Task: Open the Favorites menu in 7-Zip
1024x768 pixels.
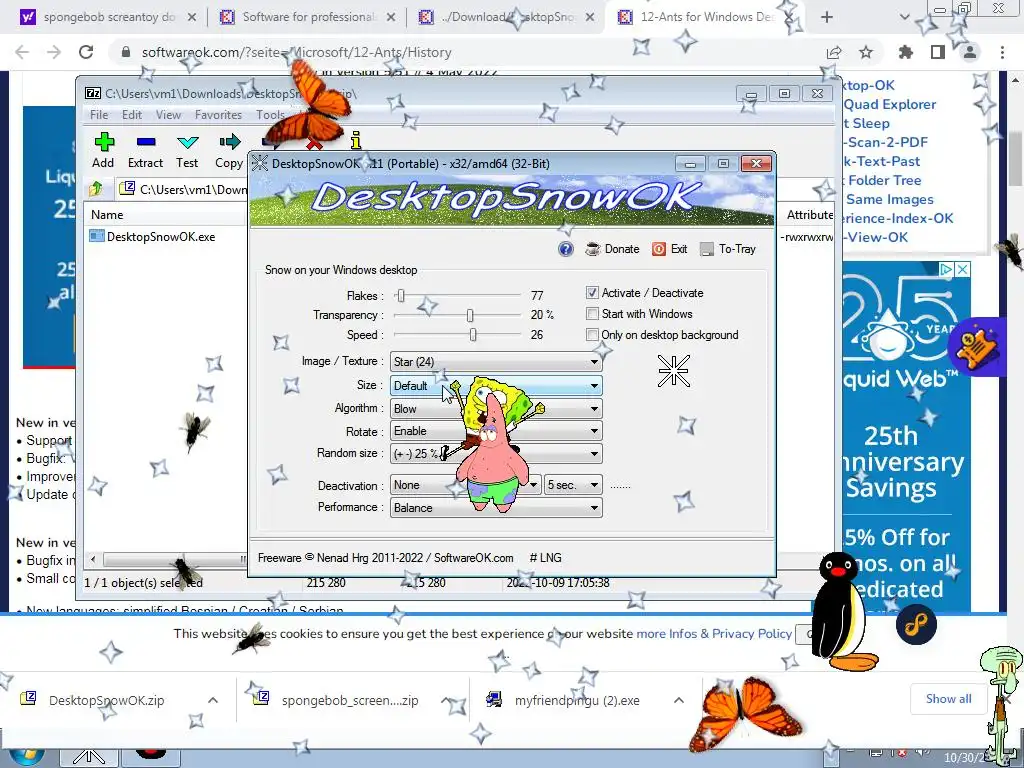Action: pyautogui.click(x=218, y=115)
